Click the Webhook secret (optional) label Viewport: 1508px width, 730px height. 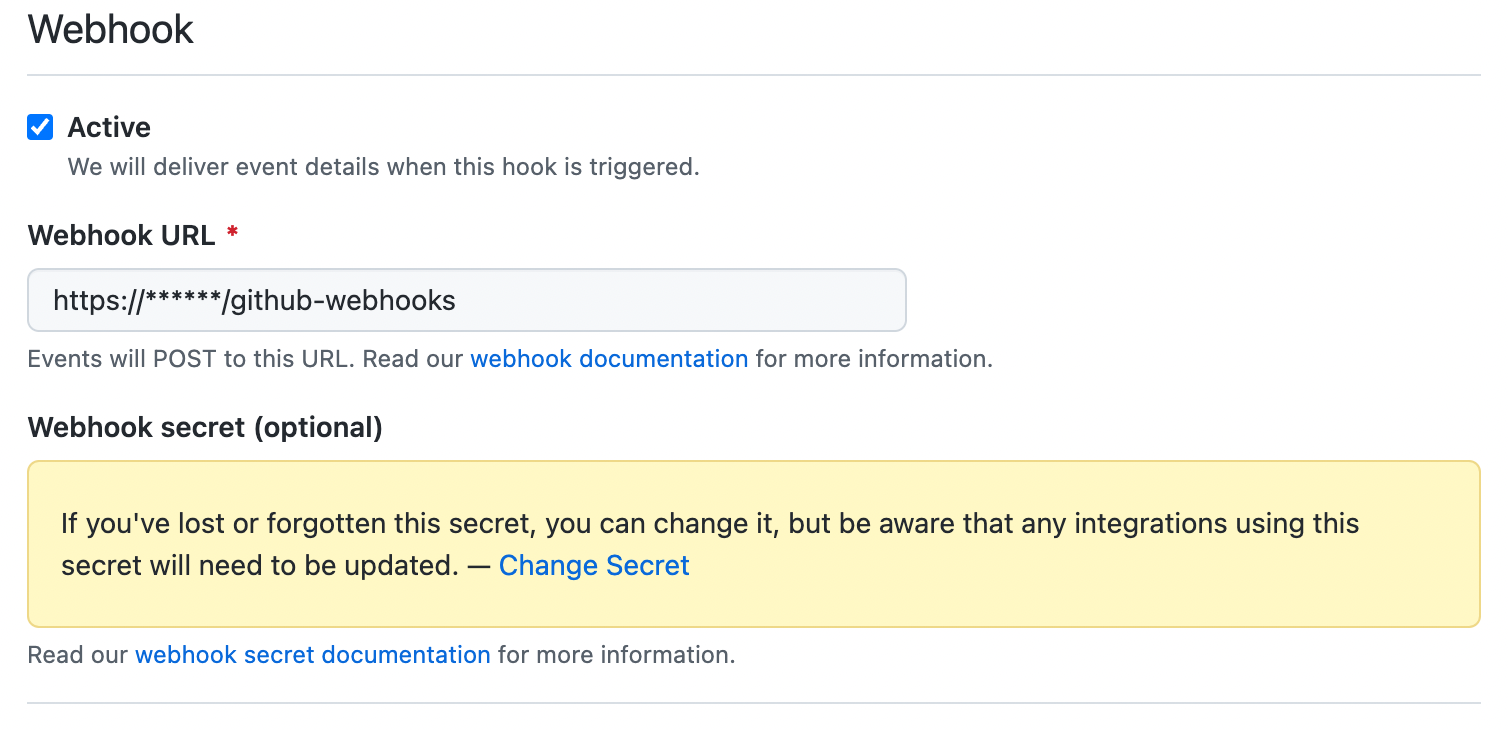(205, 428)
